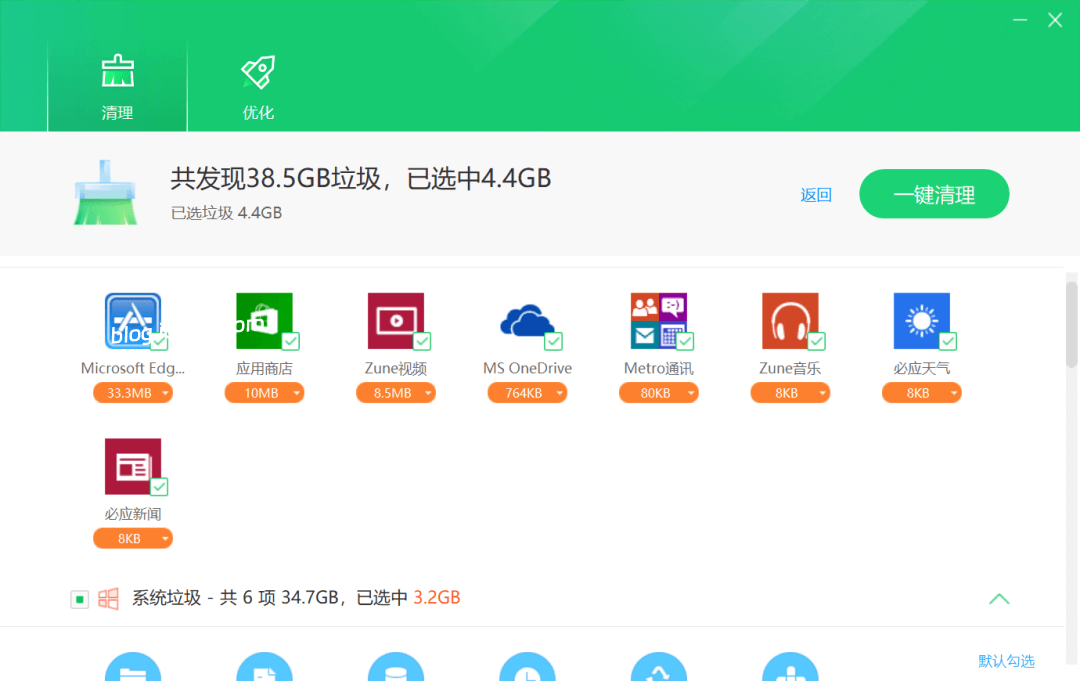Select the Zune视频 app icon
Viewport: 1080px width, 681px height.
click(x=396, y=320)
